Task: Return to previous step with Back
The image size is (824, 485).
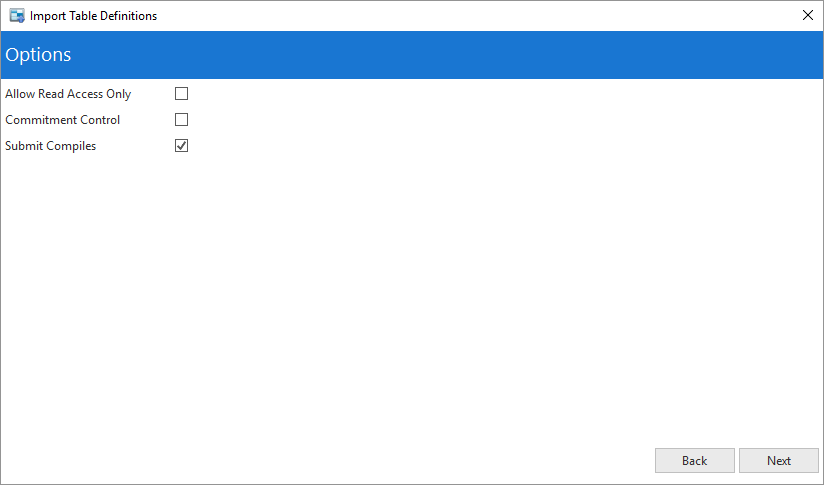Action: [x=695, y=461]
